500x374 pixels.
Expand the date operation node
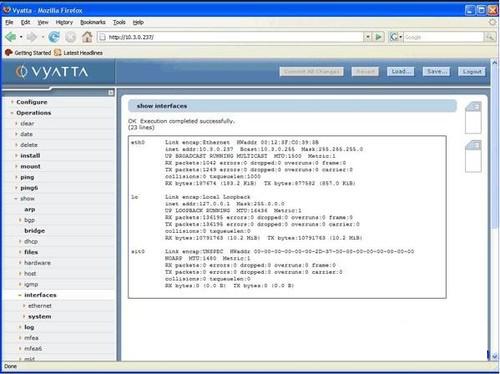[16, 134]
